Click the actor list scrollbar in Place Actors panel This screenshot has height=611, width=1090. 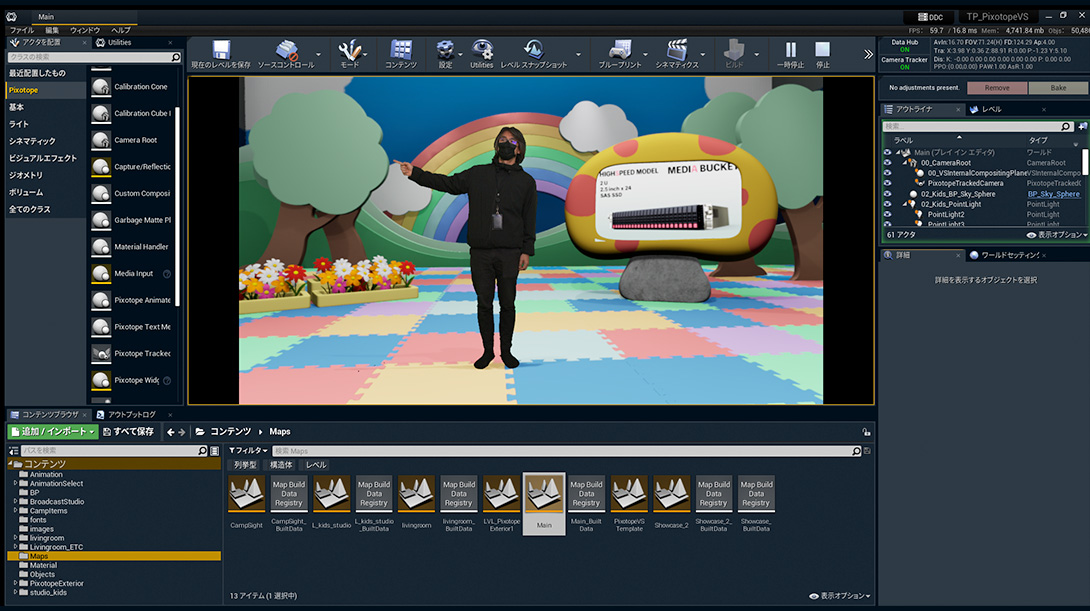[x=177, y=206]
